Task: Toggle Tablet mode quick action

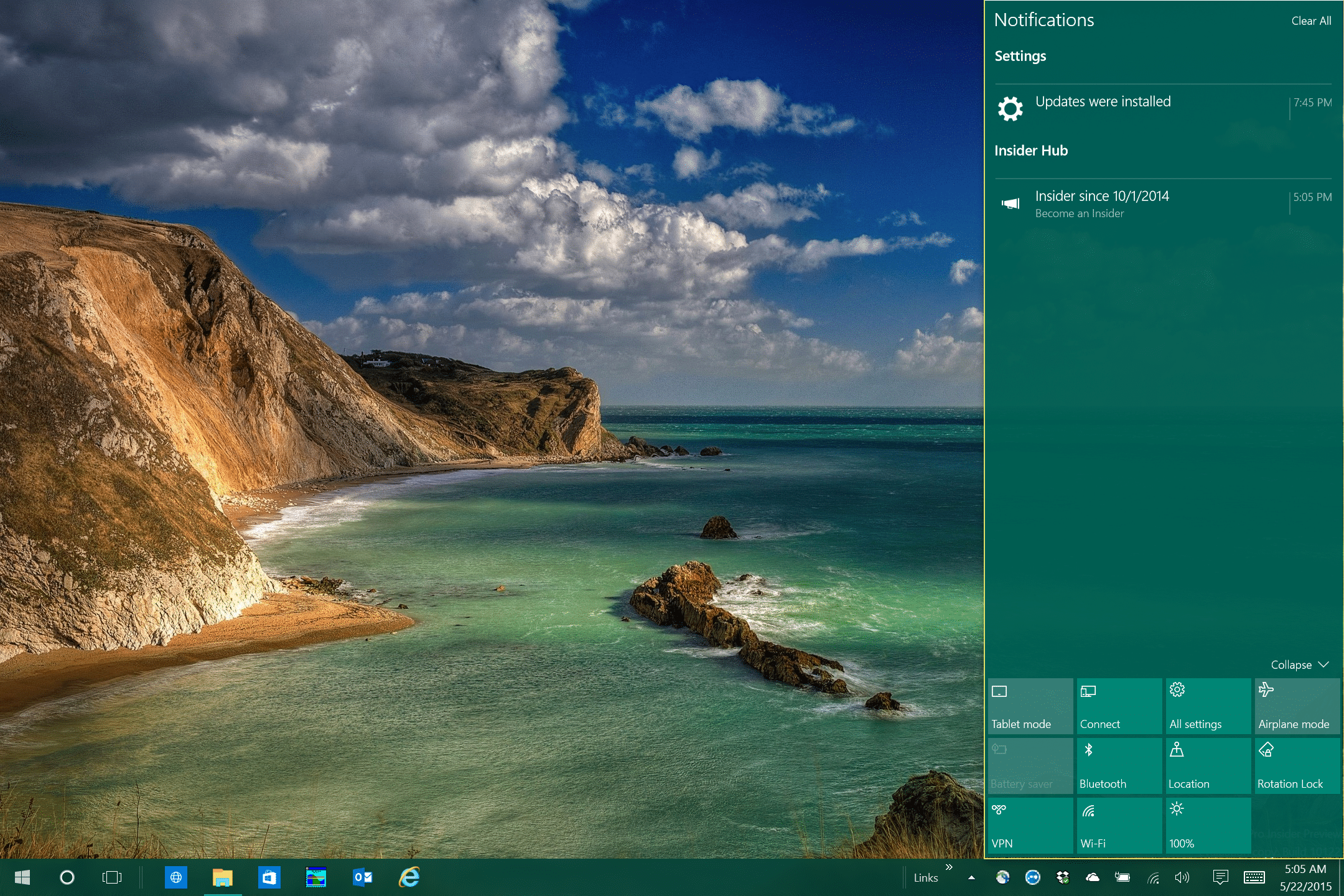Action: [1030, 706]
